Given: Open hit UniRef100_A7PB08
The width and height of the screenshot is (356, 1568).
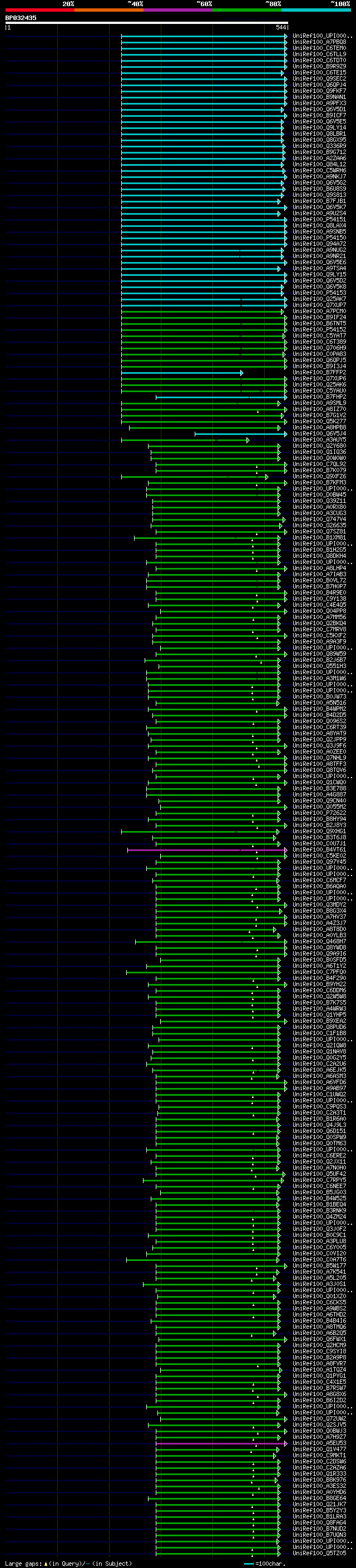Looking at the screenshot, I should [319, 42].
